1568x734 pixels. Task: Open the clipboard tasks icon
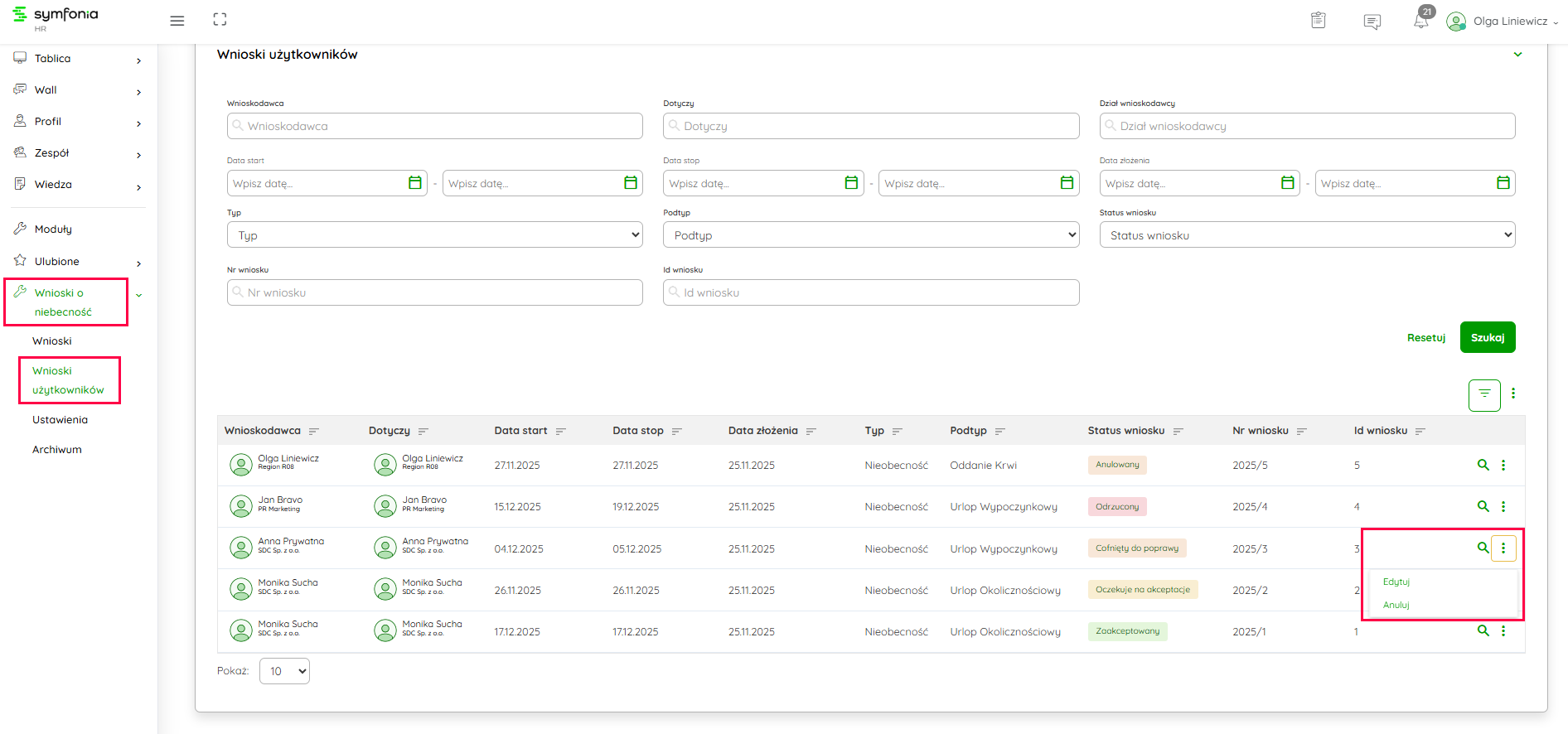pyautogui.click(x=1318, y=21)
